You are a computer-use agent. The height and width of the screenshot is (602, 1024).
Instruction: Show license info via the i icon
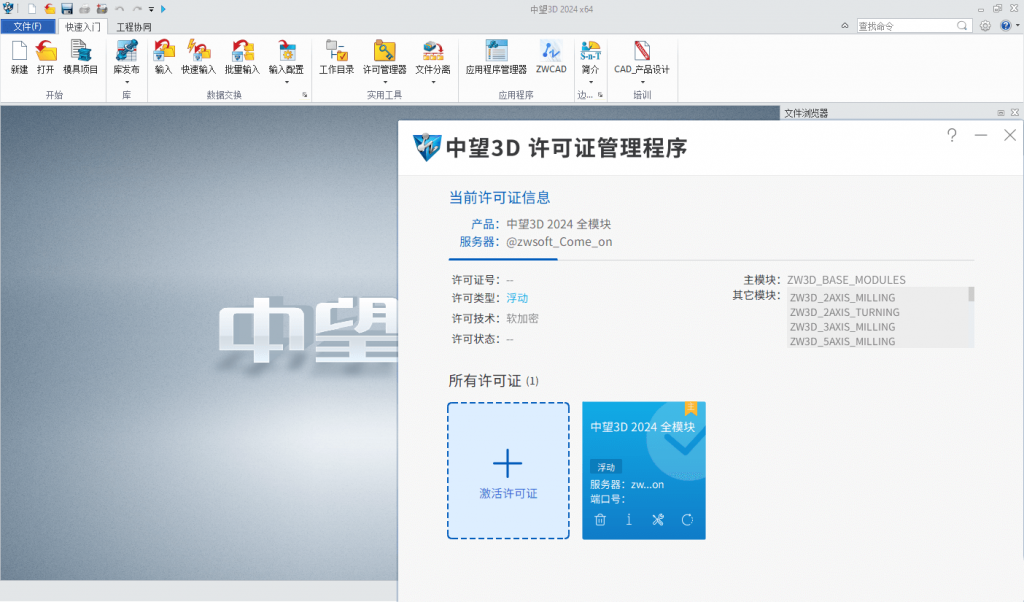(x=629, y=520)
